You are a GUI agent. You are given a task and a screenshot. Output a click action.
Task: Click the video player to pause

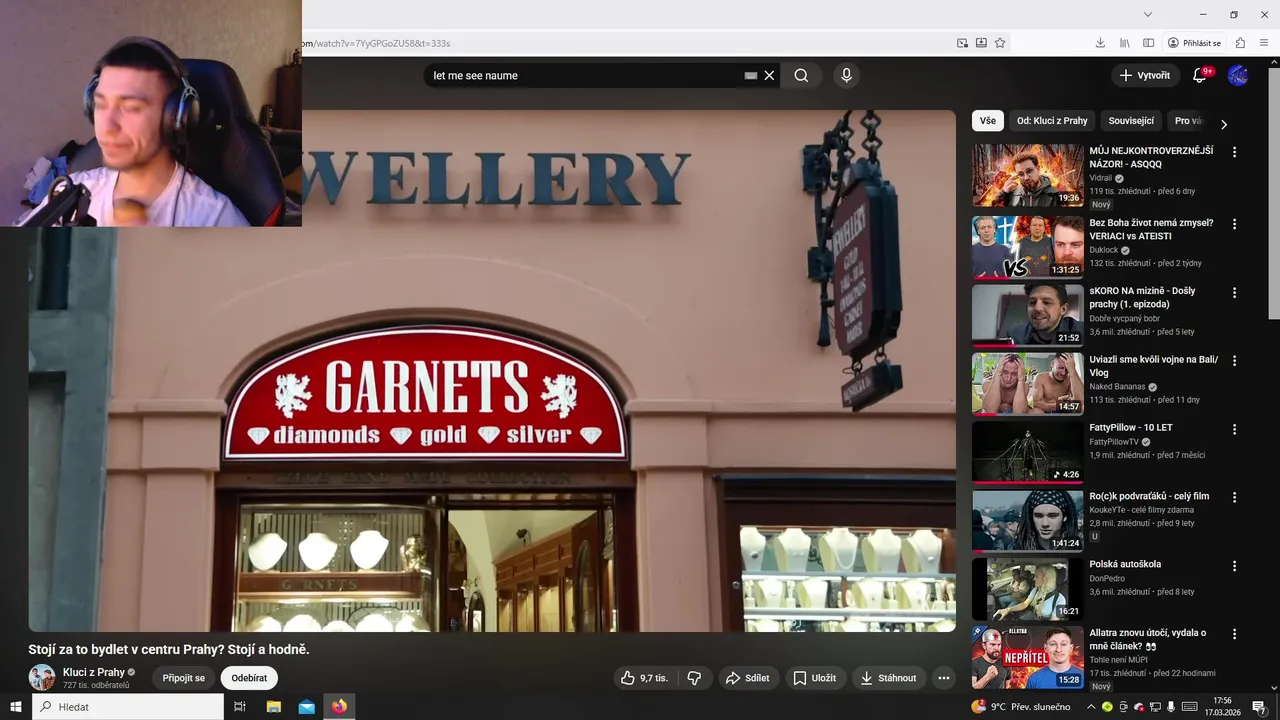pyautogui.click(x=492, y=370)
